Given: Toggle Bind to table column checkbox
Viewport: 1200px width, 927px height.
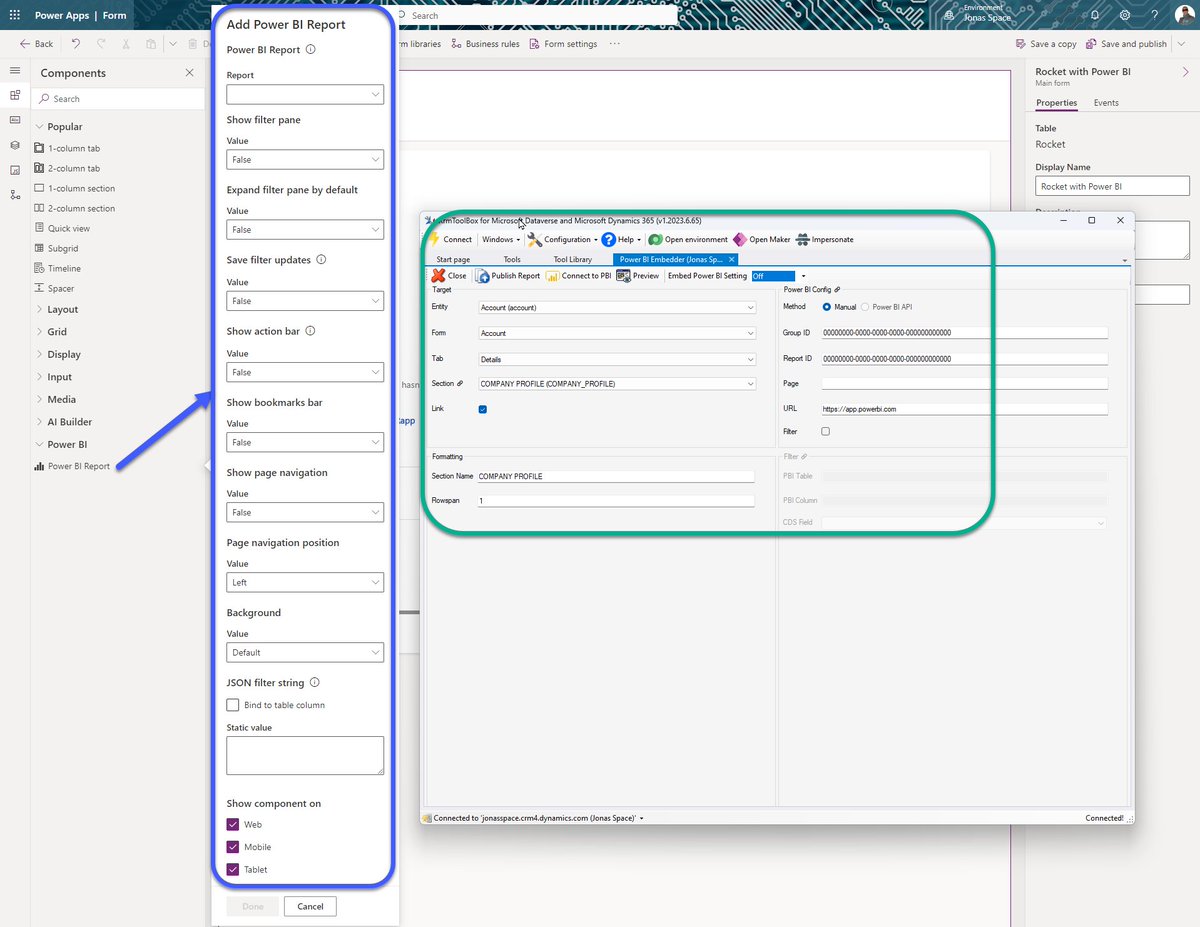Looking at the screenshot, I should [x=233, y=705].
